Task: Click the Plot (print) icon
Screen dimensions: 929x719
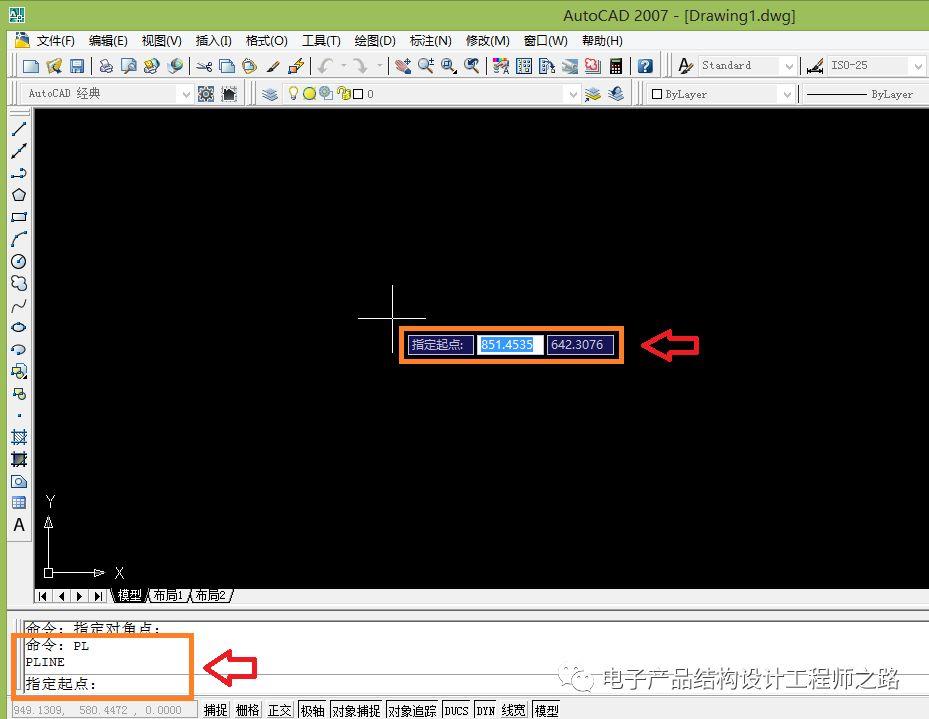Action: click(x=106, y=66)
